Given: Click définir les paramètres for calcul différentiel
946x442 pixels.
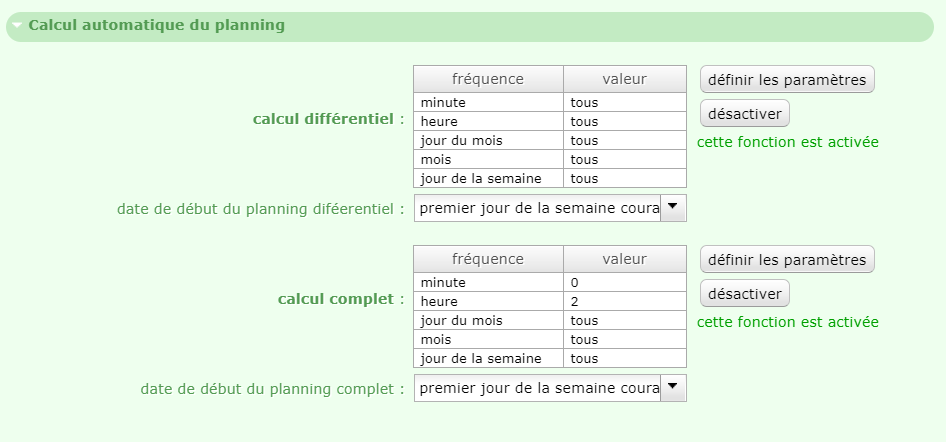Looking at the screenshot, I should pos(787,79).
